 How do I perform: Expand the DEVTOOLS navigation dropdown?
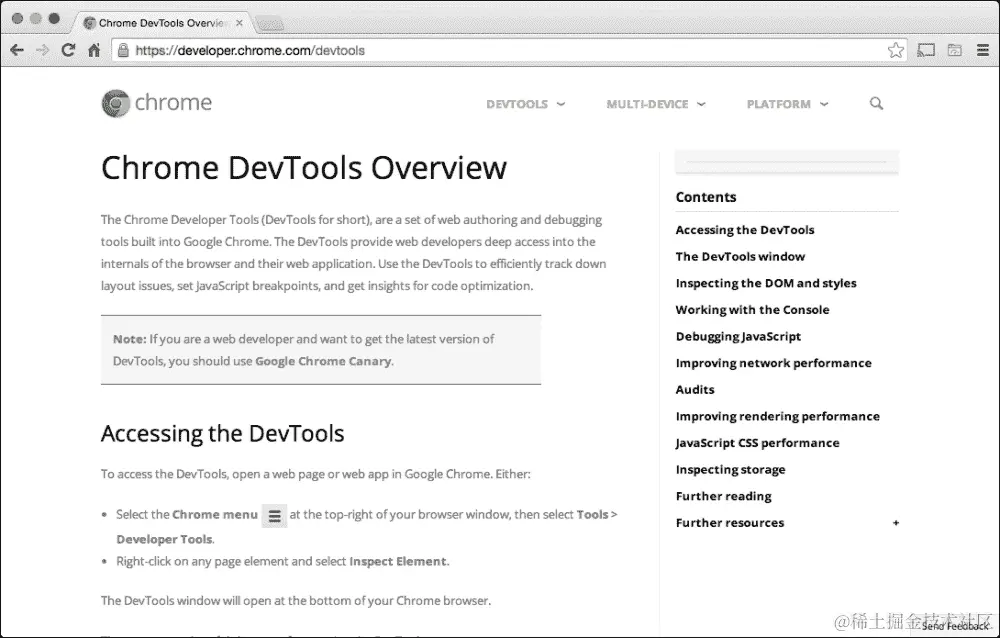click(x=526, y=104)
